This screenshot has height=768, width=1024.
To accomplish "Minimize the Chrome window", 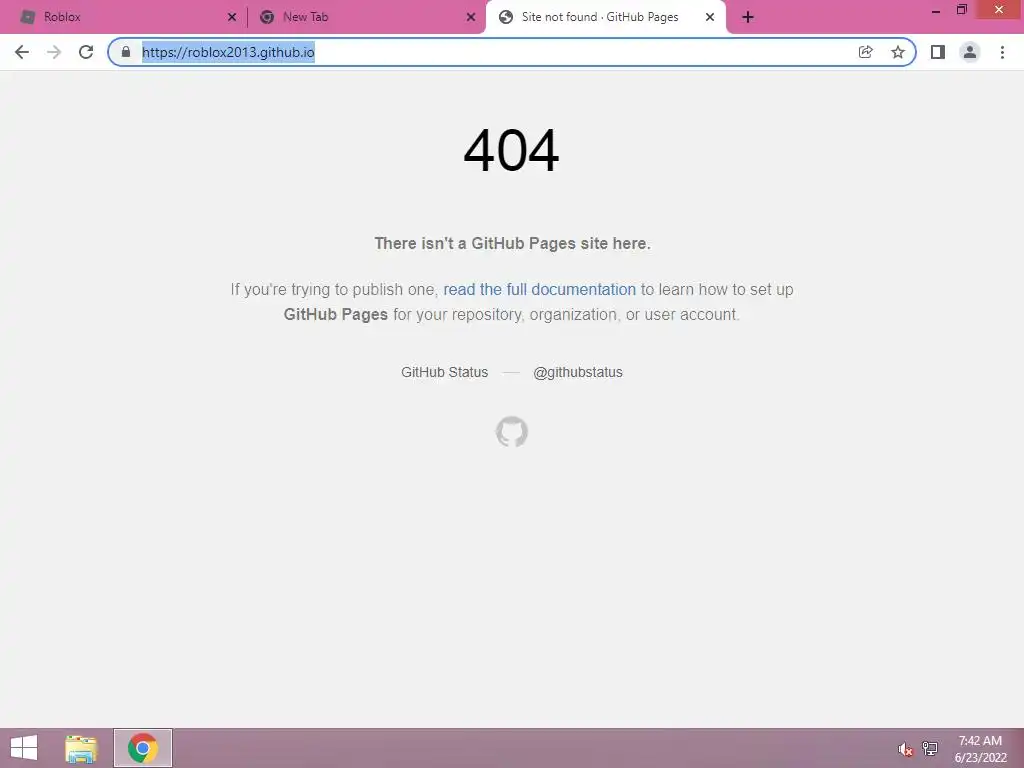I will click(x=936, y=10).
